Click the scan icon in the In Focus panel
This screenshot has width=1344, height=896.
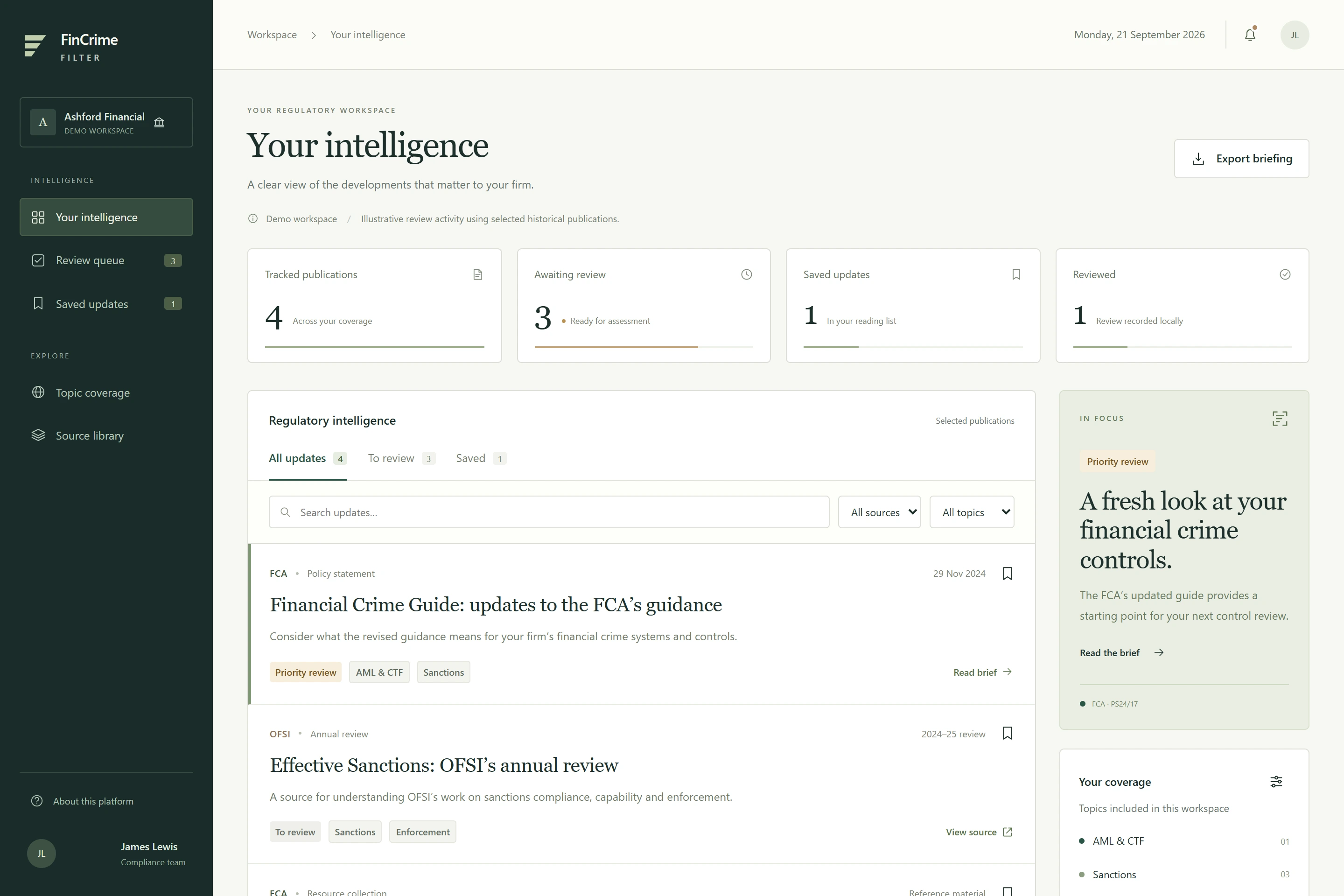[1280, 418]
